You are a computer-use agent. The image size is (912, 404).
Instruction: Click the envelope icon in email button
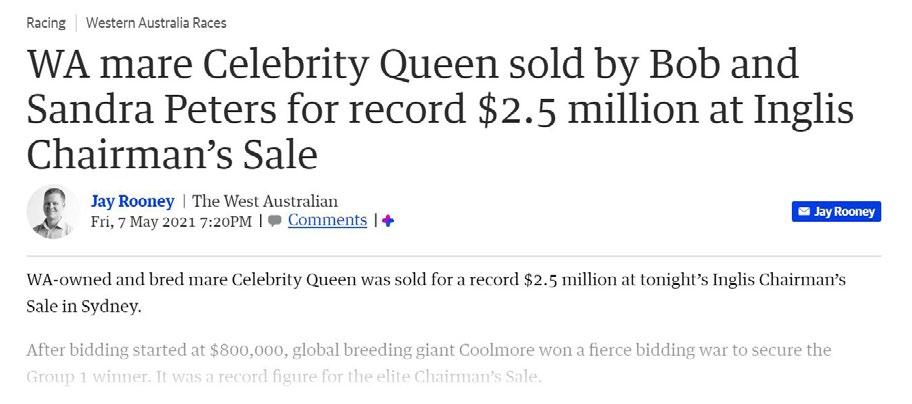802,212
